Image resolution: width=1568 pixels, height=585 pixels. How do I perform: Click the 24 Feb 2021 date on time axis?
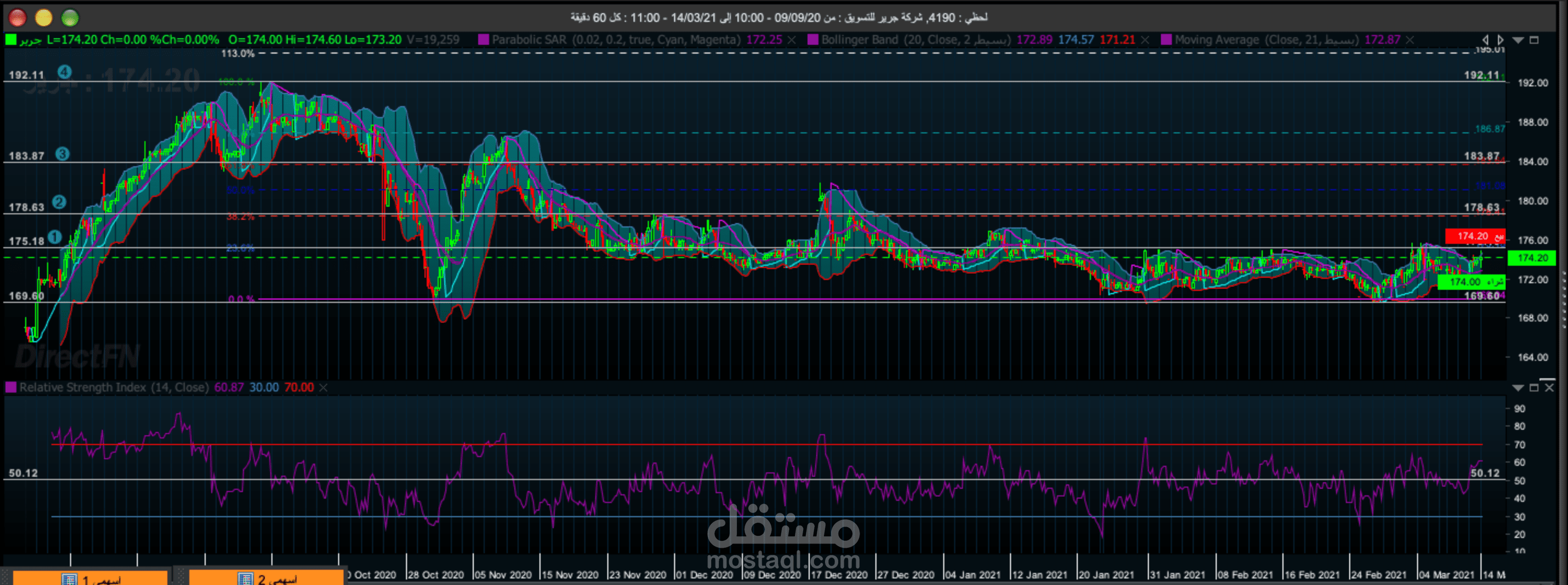[x=1379, y=575]
